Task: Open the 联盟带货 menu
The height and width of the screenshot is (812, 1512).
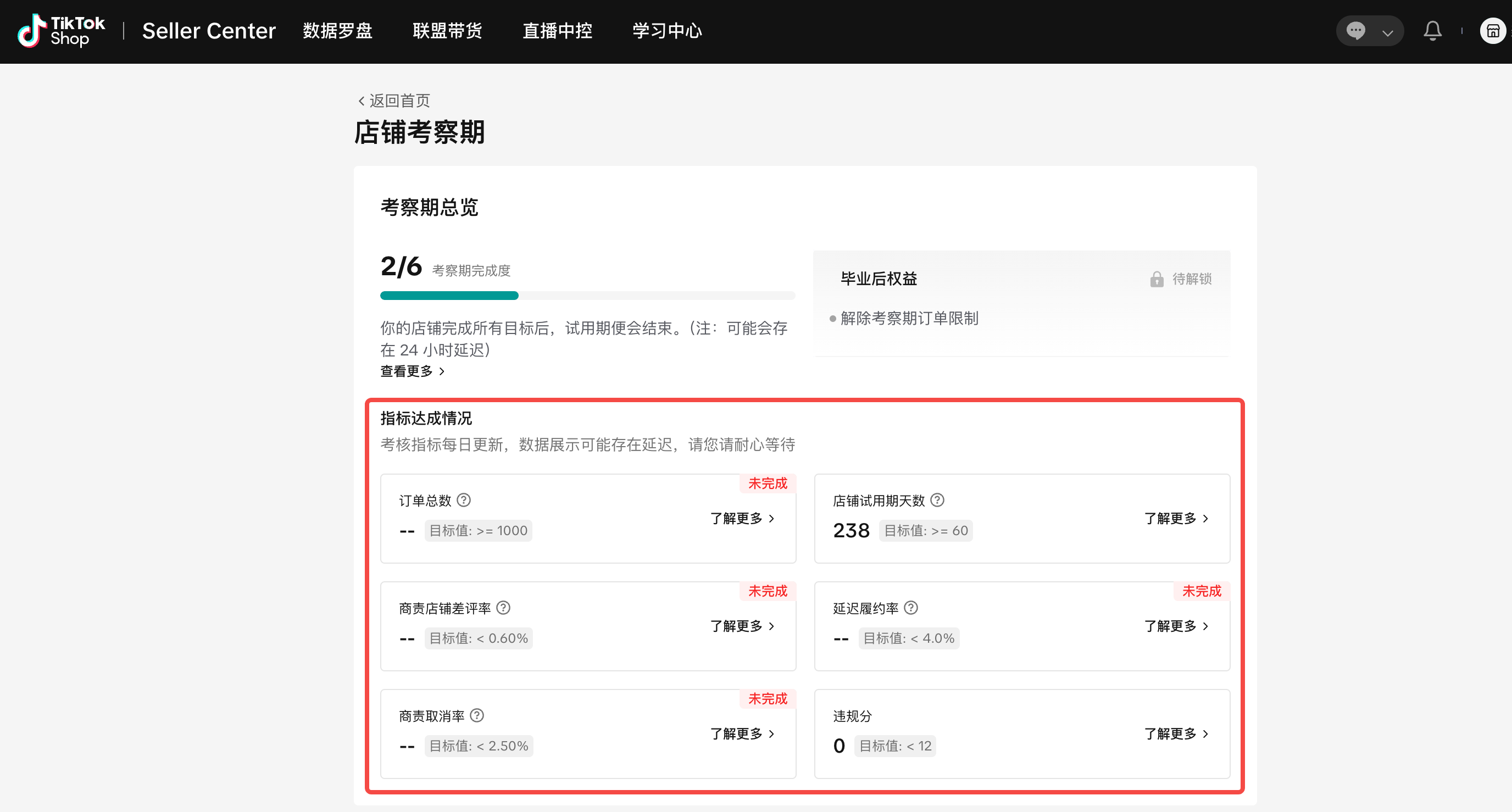Action: click(447, 31)
